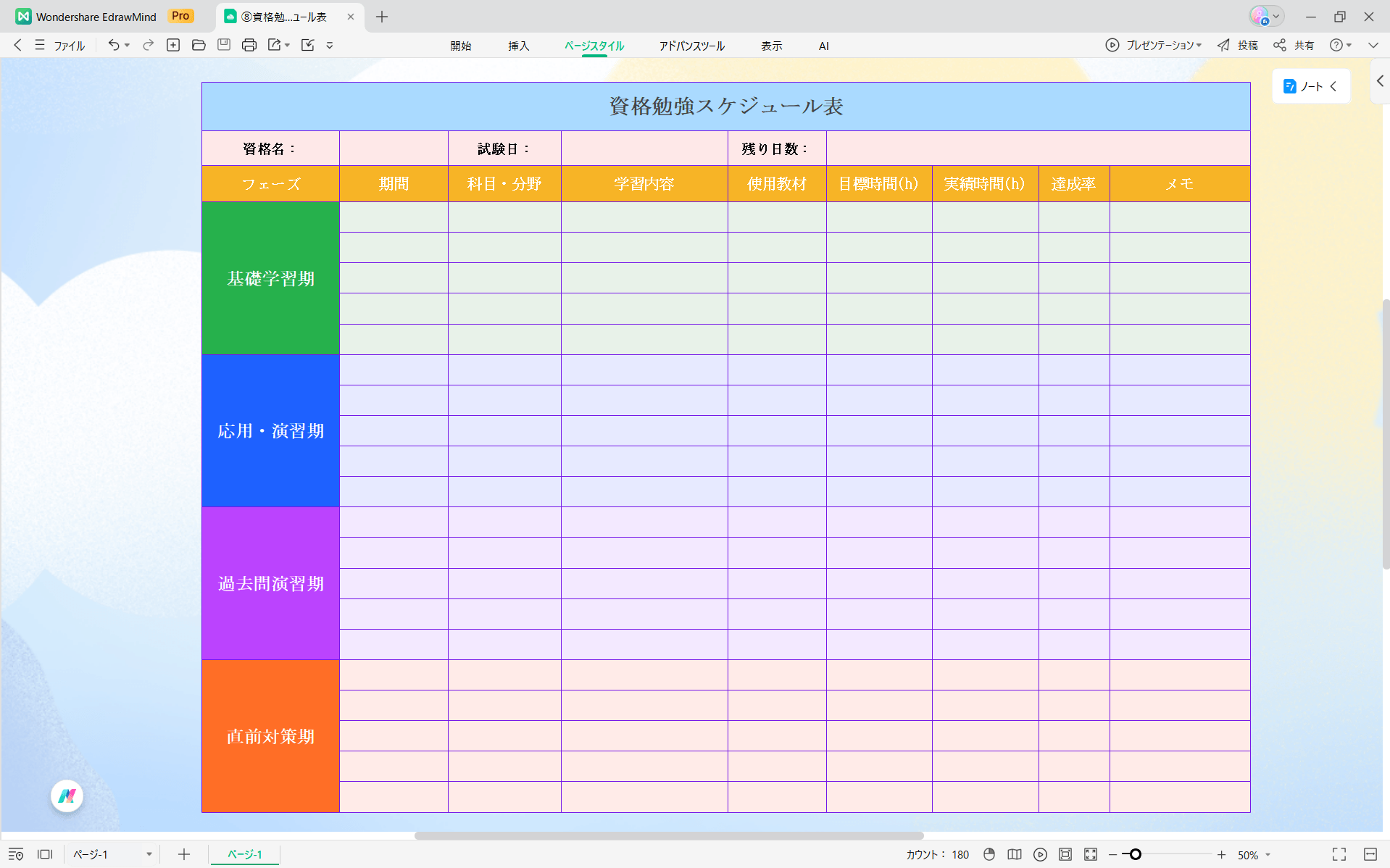The width and height of the screenshot is (1390, 868).
Task: Switch to the アドバンスツール ribbon tab
Action: click(691, 45)
